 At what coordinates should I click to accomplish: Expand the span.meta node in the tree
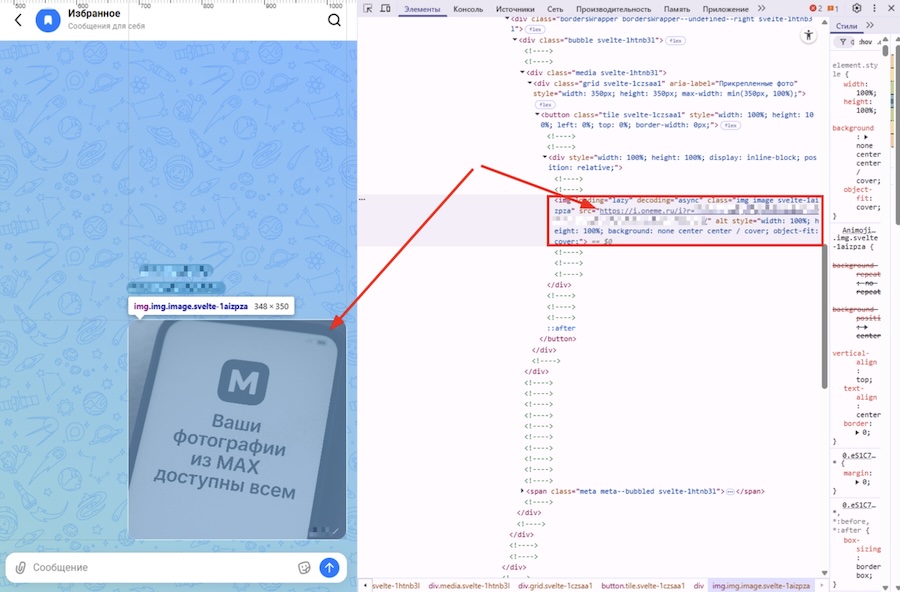click(x=524, y=490)
